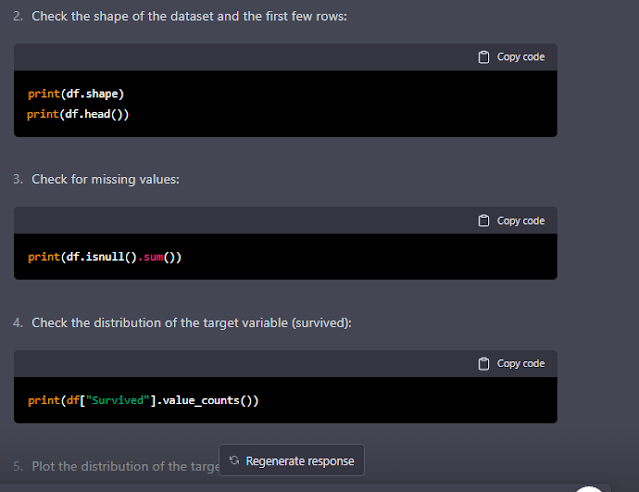Click the circular regenerate arrows icon
Screen dimensions: 639x492
click(234, 461)
